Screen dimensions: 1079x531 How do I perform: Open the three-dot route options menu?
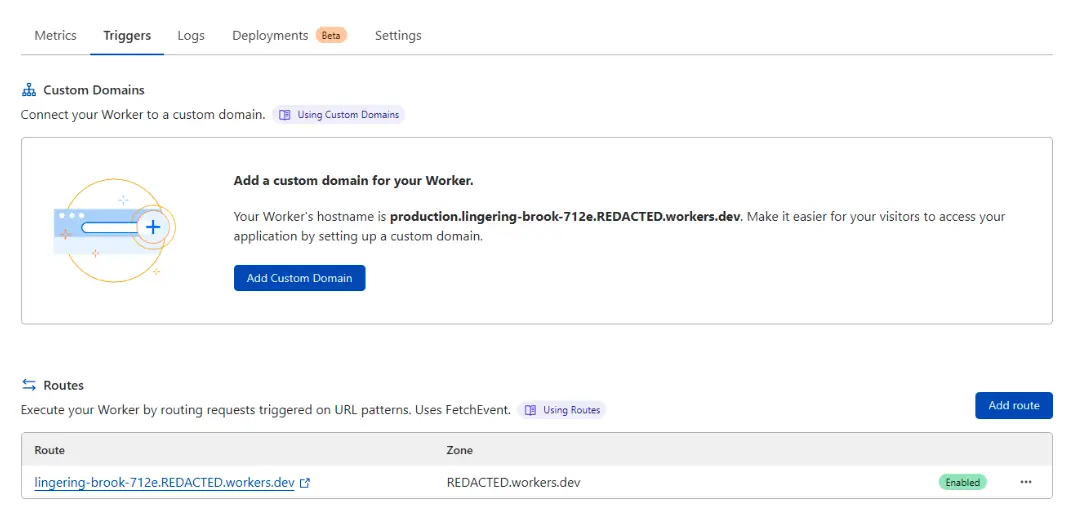(x=1026, y=482)
